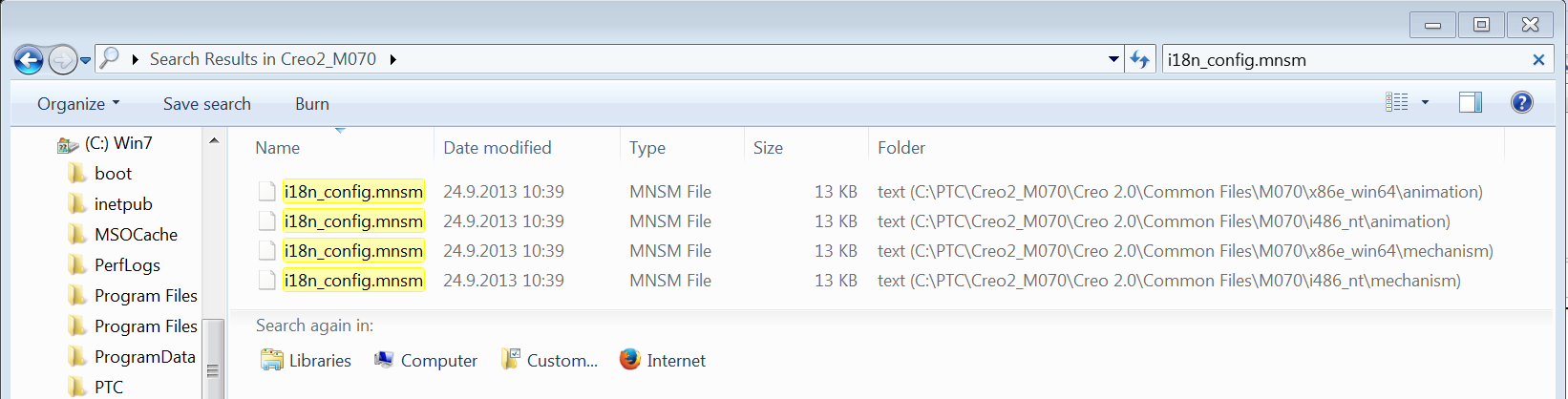Screen dimensions: 1568x399
Task: Click the Back navigation arrow
Action: coord(29,60)
